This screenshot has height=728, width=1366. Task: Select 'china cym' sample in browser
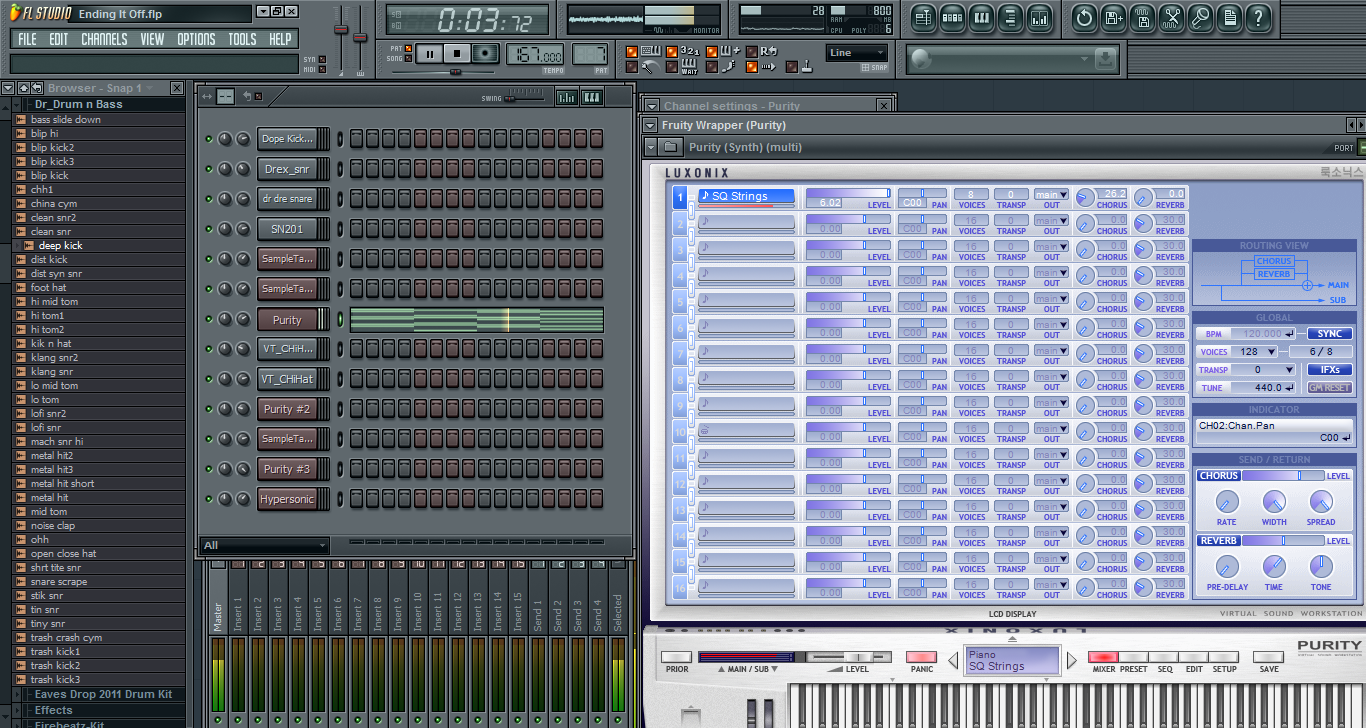pyautogui.click(x=53, y=203)
